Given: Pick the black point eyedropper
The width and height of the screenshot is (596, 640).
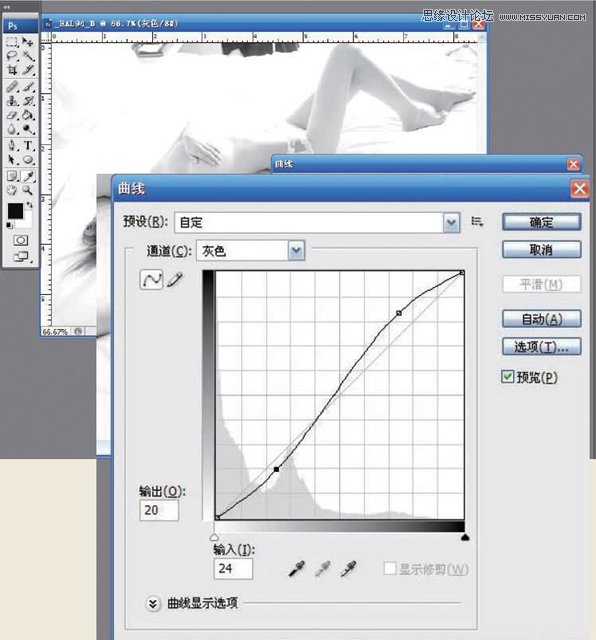Looking at the screenshot, I should [x=296, y=569].
